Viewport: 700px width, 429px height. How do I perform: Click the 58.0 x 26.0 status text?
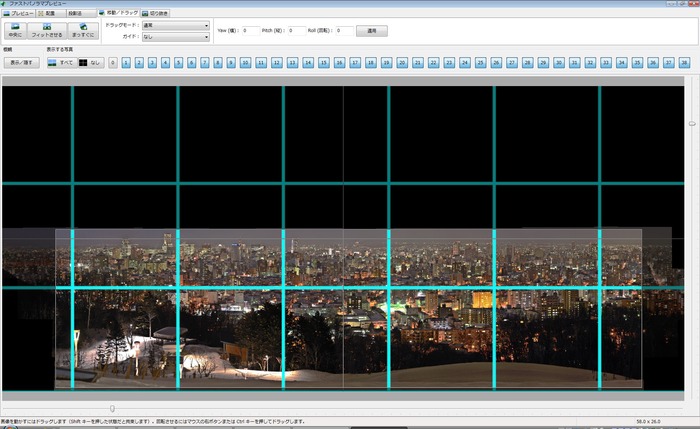(x=648, y=421)
